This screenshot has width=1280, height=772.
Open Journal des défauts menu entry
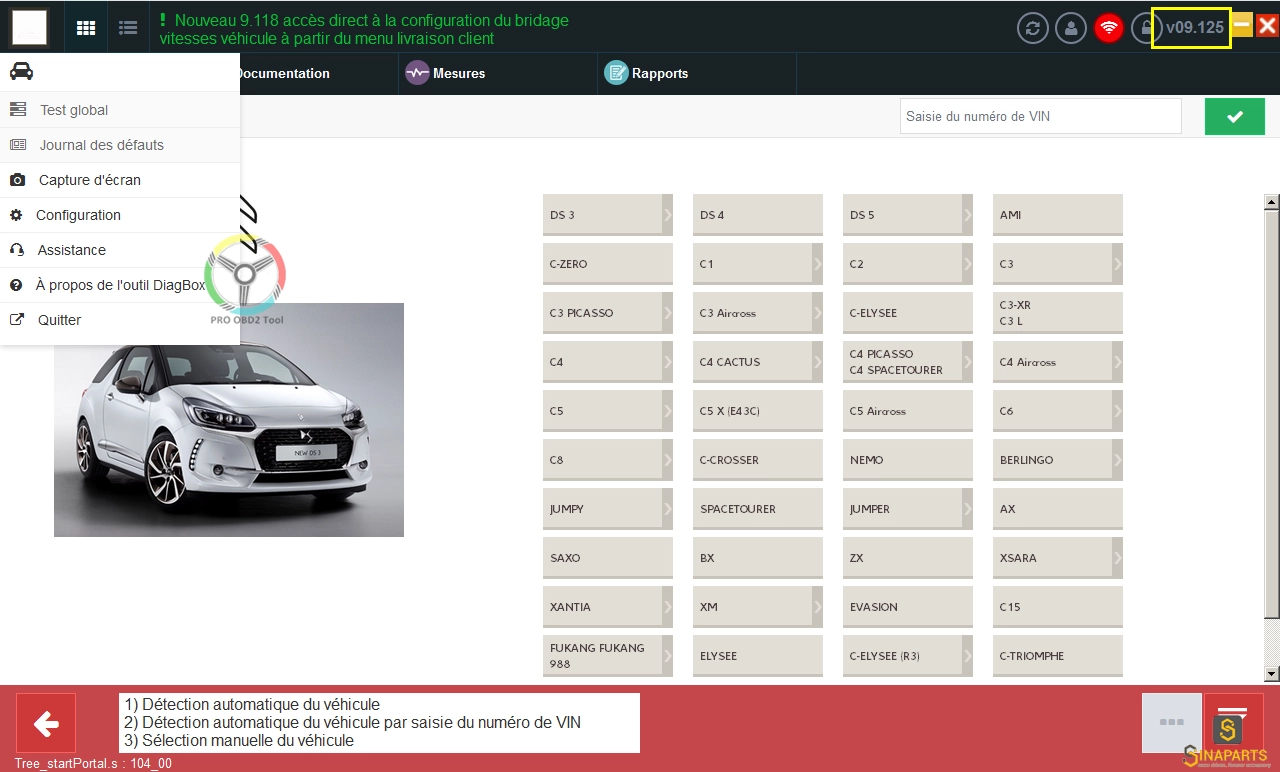120,145
